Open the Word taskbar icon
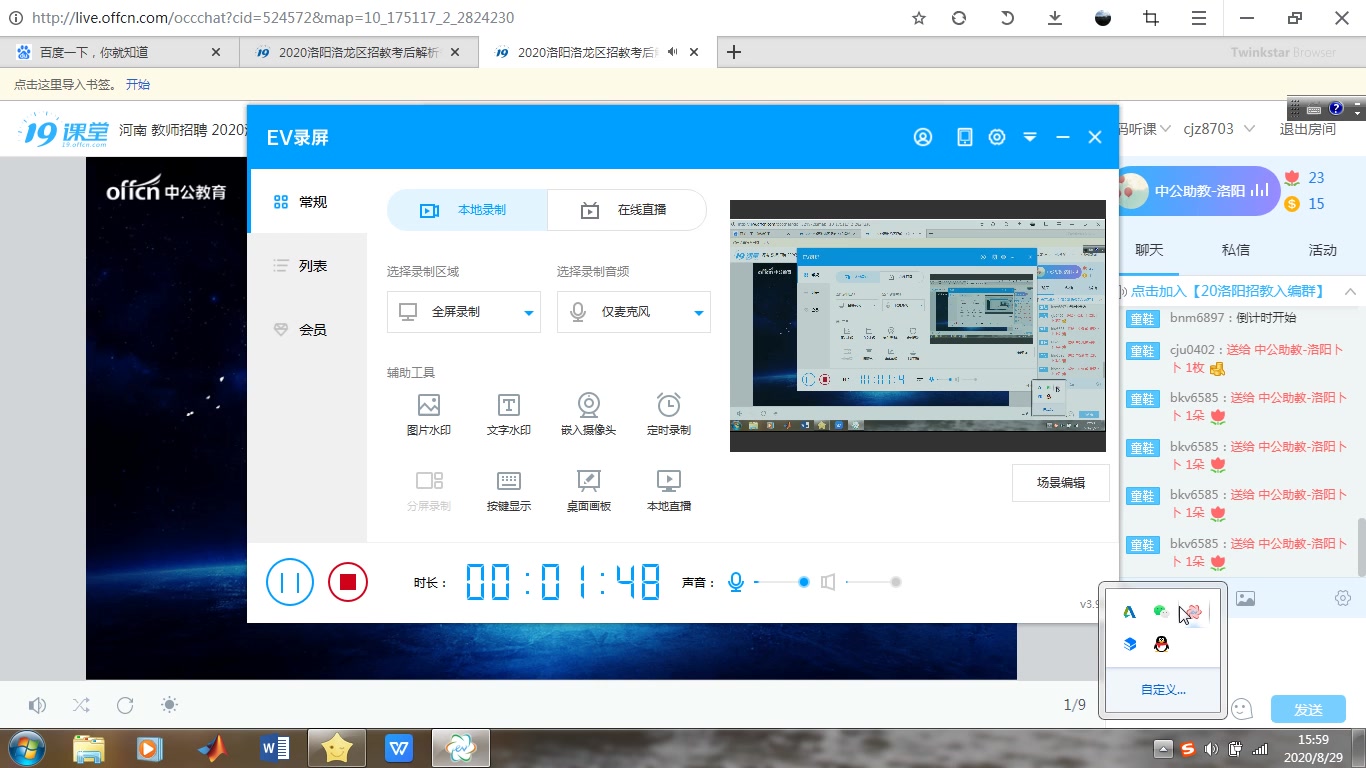 tap(274, 747)
